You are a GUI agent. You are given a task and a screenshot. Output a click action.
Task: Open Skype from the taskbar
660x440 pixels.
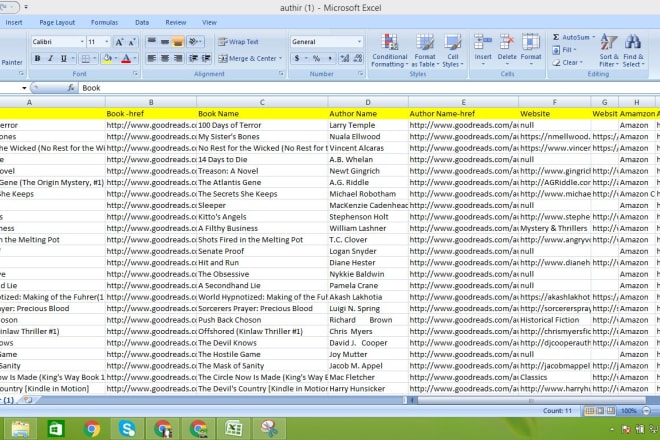127,429
